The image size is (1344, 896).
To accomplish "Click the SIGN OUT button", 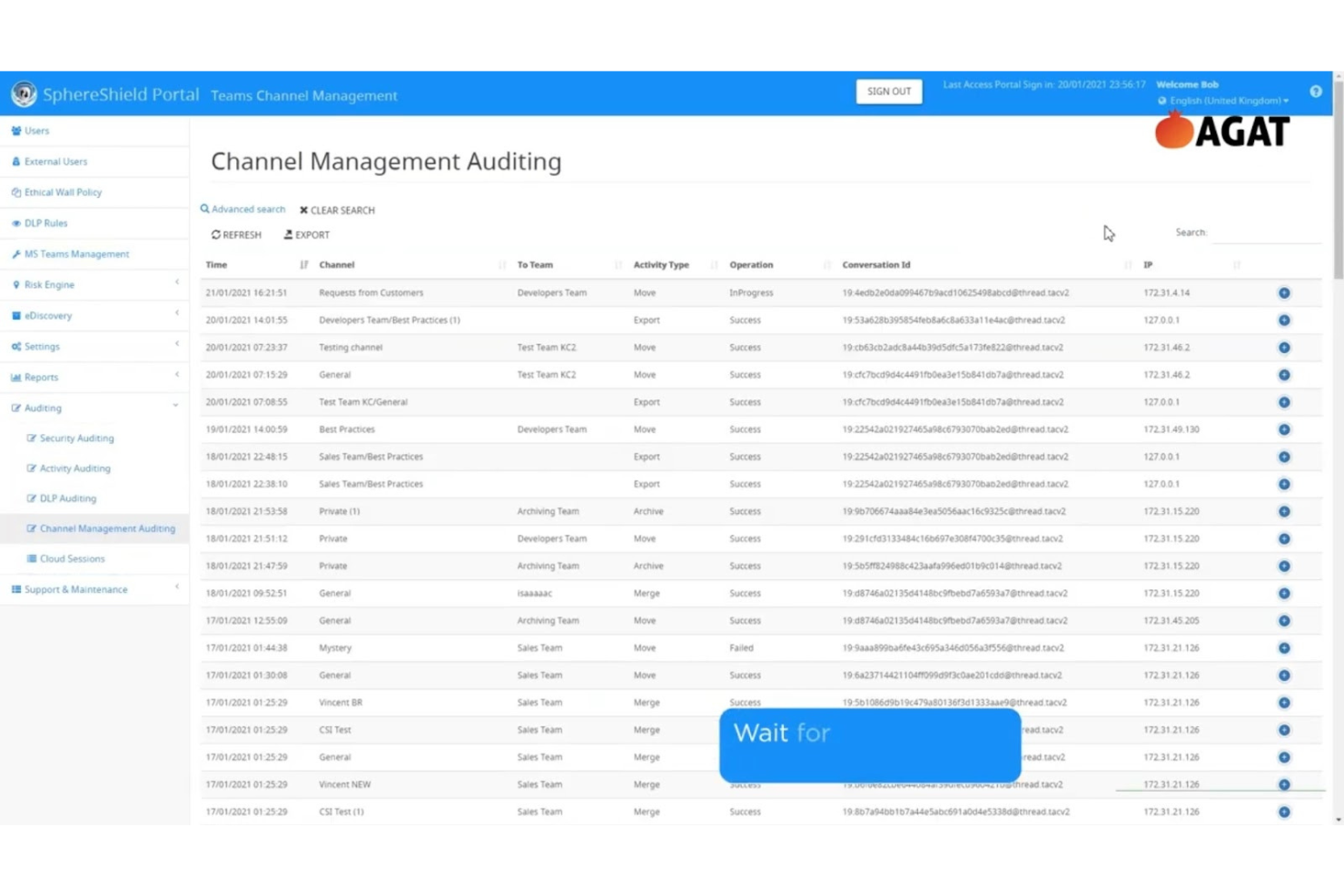I will 888,91.
